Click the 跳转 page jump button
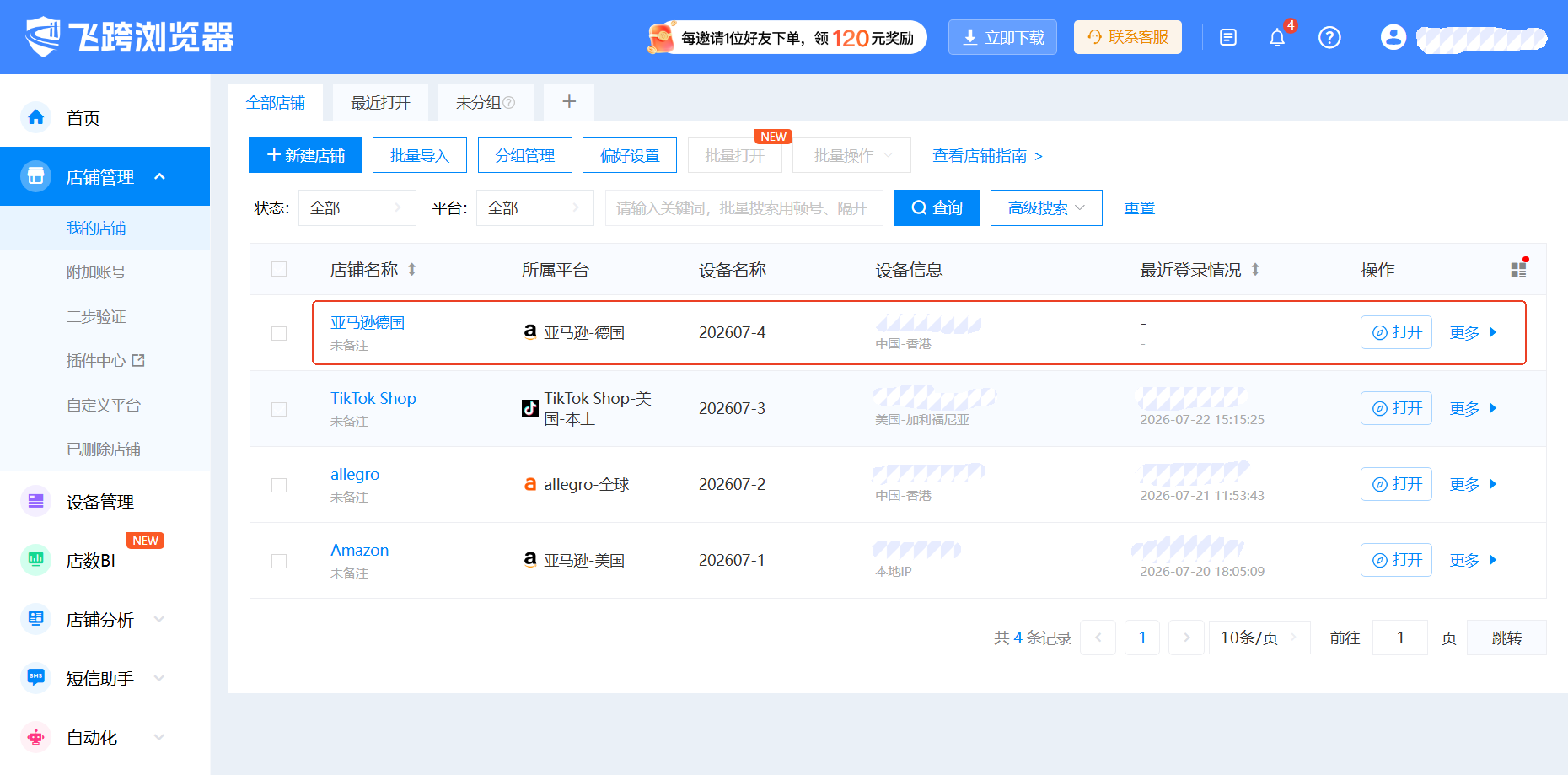Screen dimensions: 1568x775 tap(1506, 638)
